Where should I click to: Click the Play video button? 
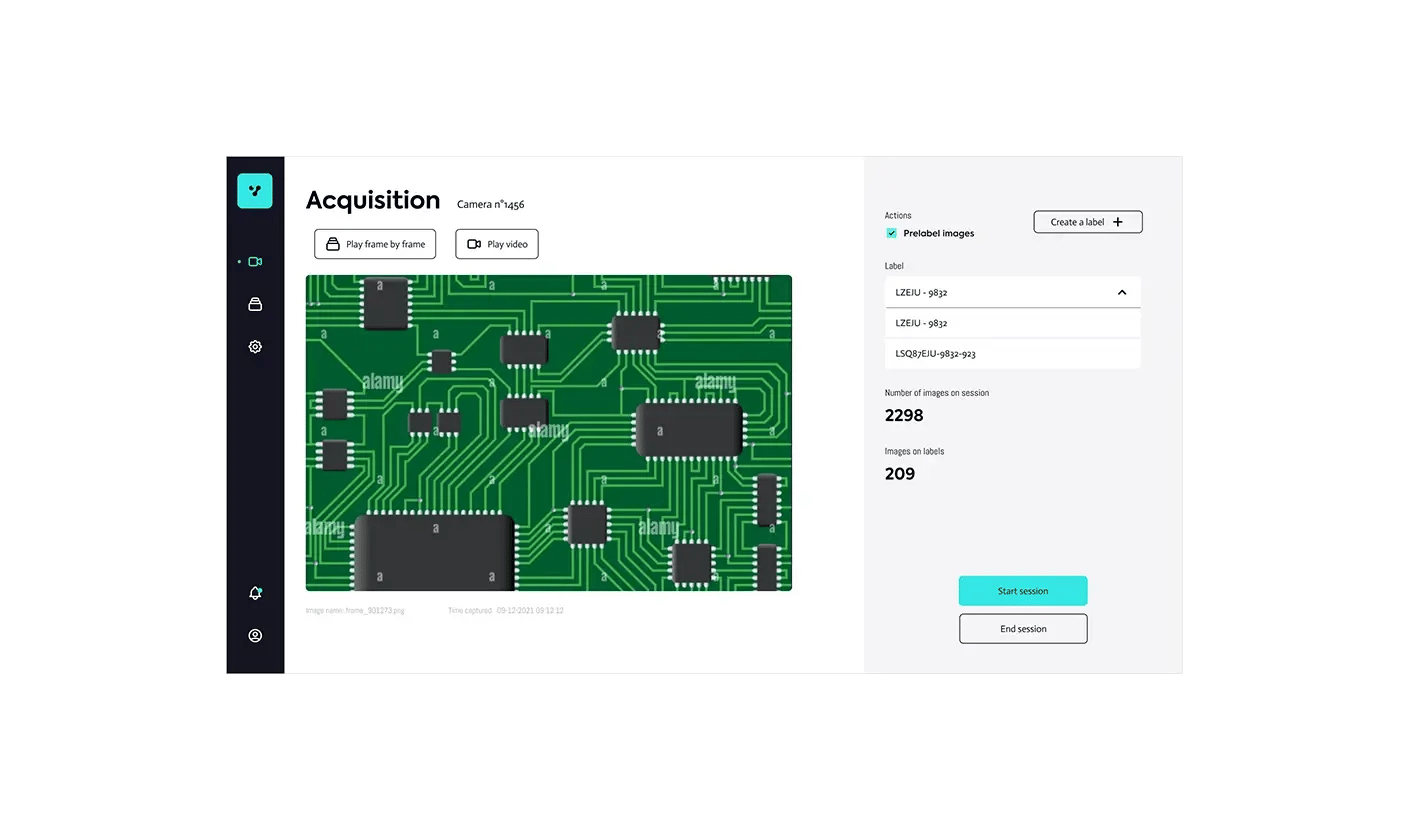(x=497, y=244)
